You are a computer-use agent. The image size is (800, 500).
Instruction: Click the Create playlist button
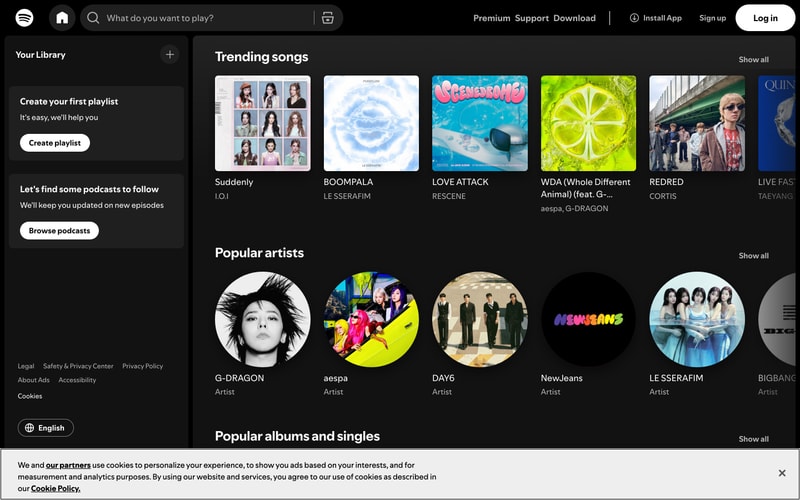(55, 143)
